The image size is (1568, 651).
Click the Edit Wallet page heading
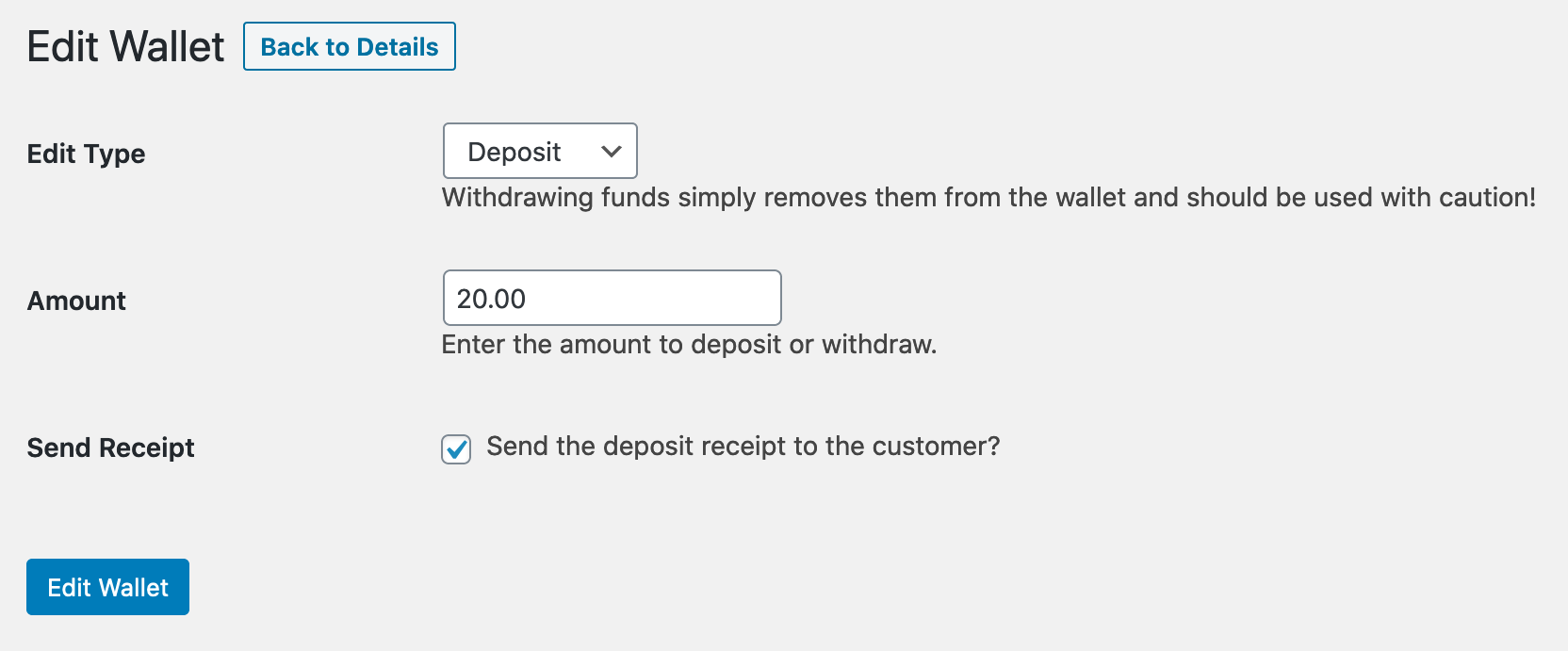pos(126,47)
